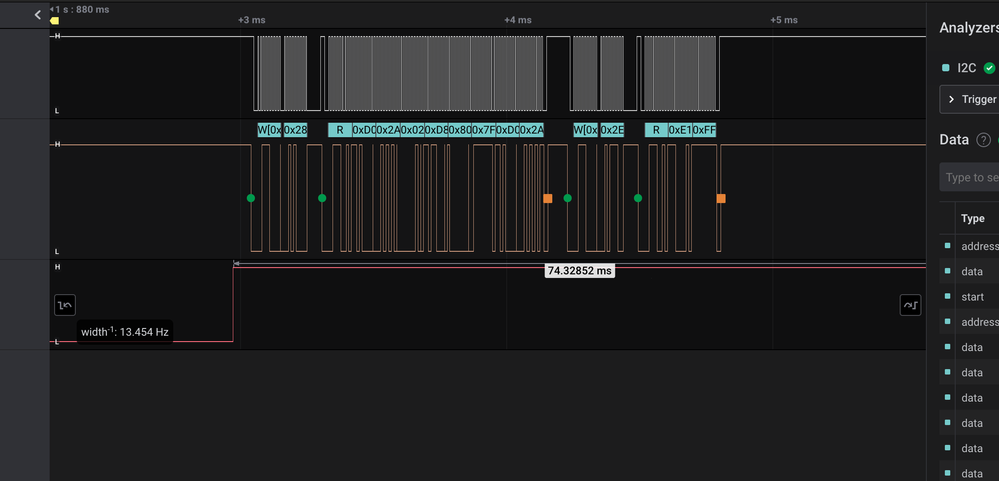Select the 0x02 decoded bubble
The width and height of the screenshot is (999, 481).
pos(412,130)
